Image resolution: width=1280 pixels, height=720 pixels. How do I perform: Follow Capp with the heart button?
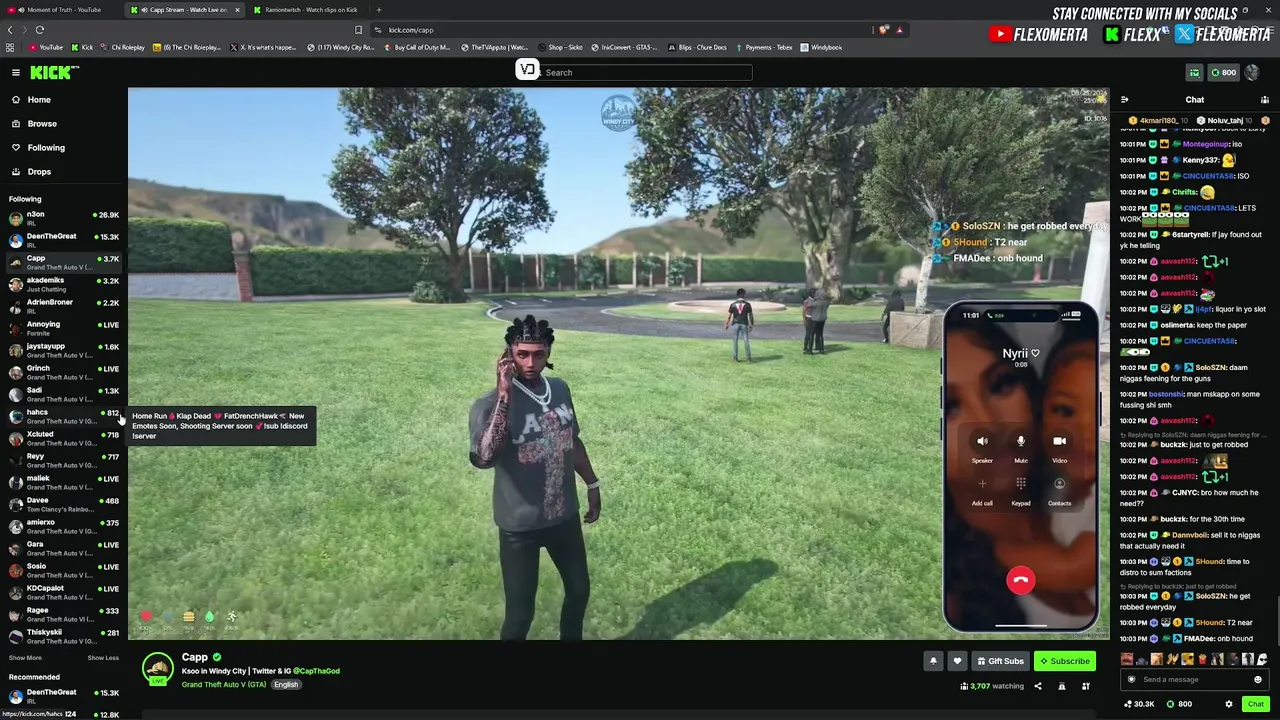pos(957,661)
